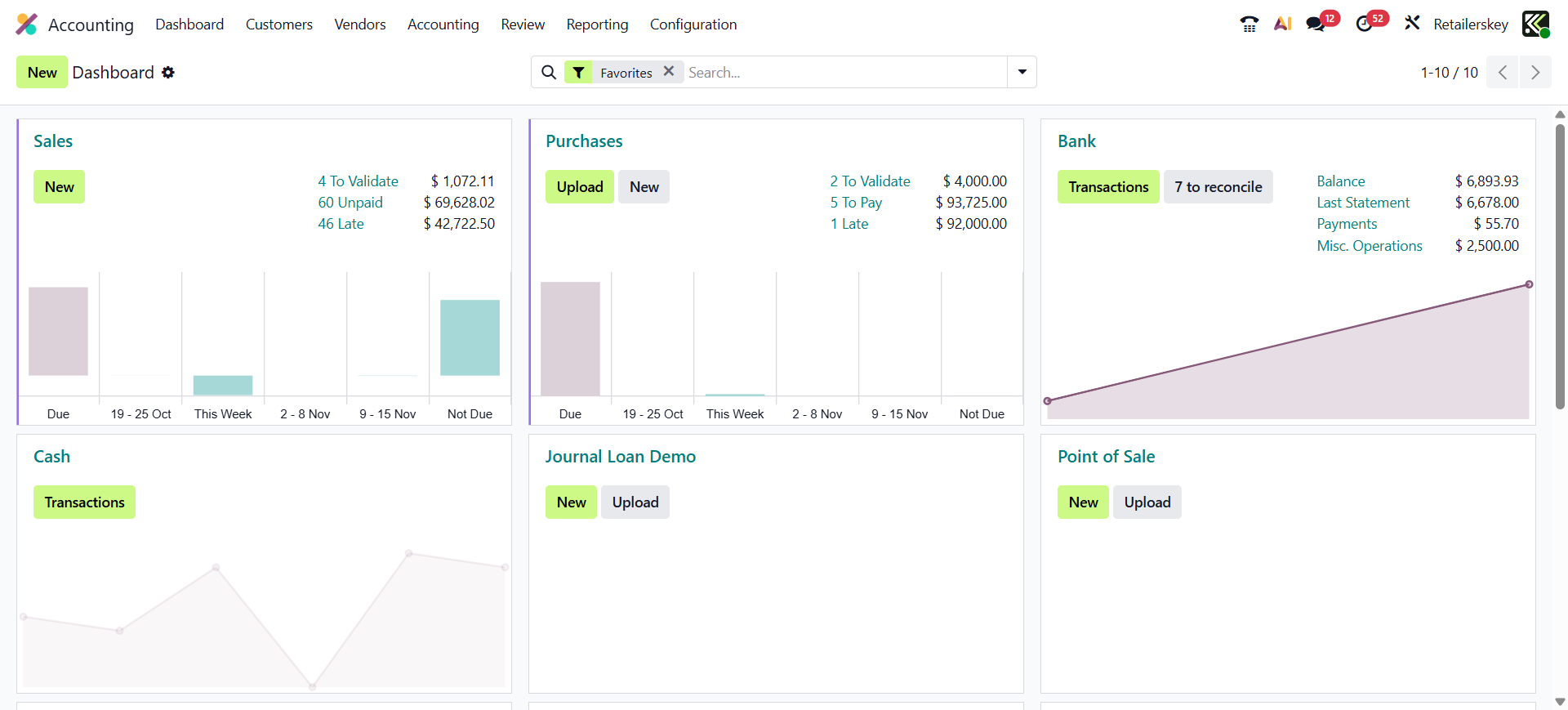Open activities clock icon with 52 badge
The image size is (1568, 710).
click(1365, 25)
